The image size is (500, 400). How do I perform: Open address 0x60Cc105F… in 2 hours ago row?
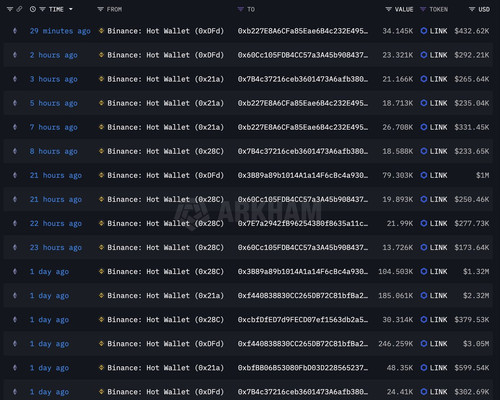point(303,55)
